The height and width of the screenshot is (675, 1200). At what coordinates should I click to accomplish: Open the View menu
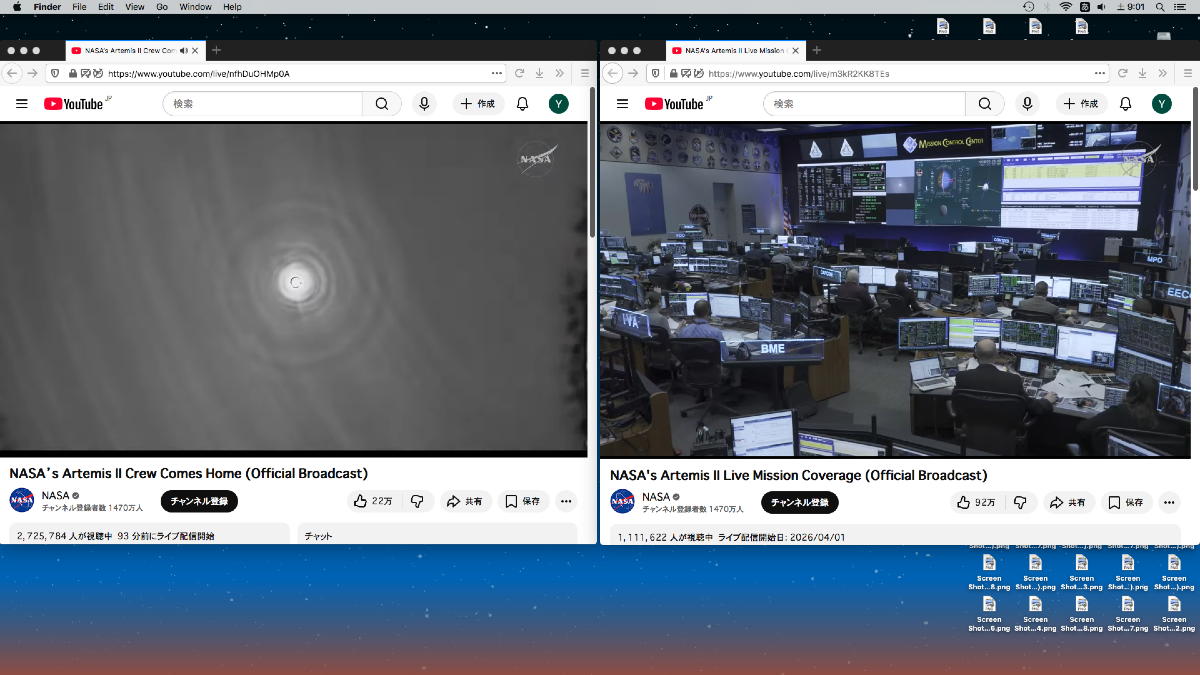[x=135, y=7]
